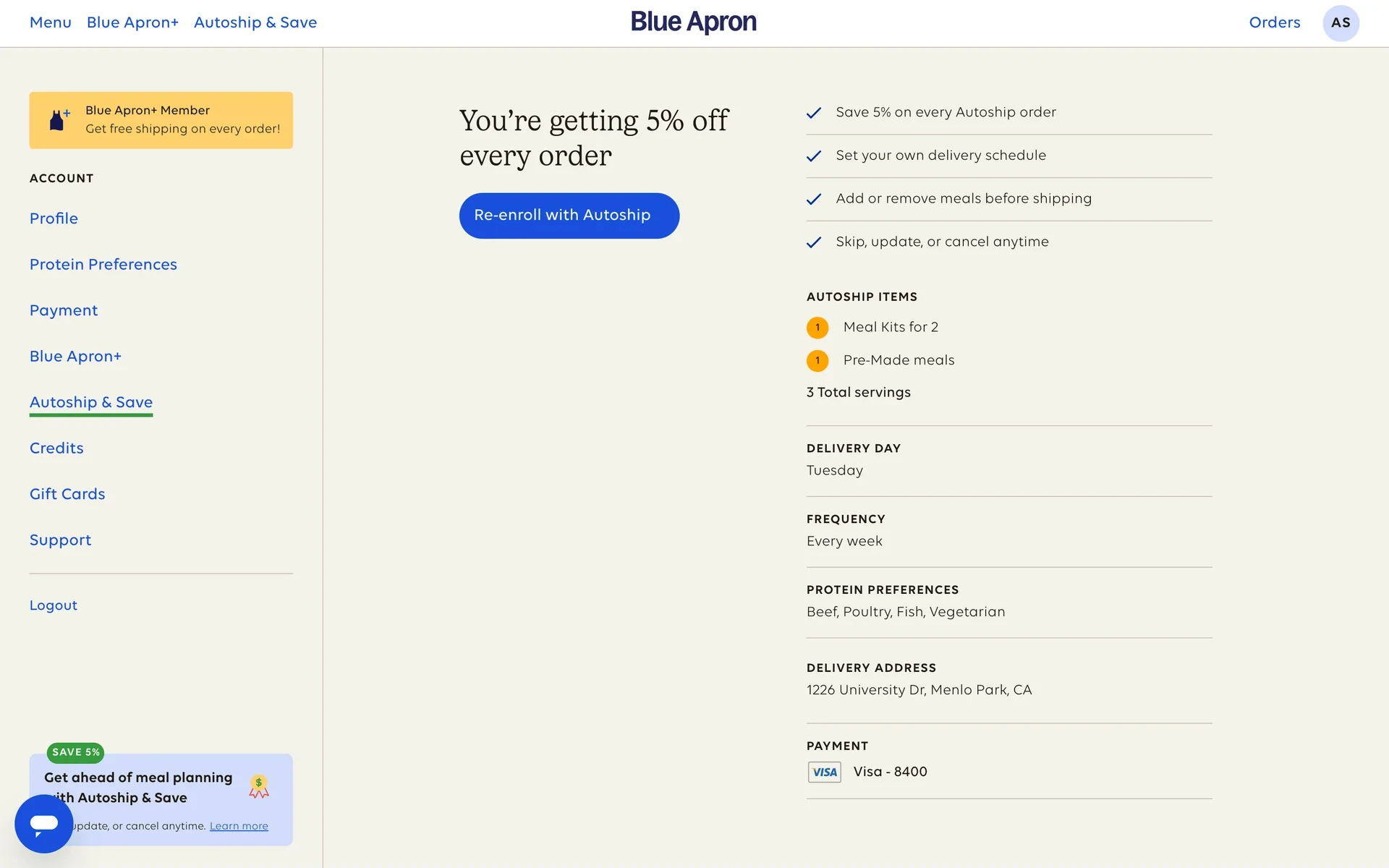
Task: Click the FREQUENCY section label
Action: (846, 519)
